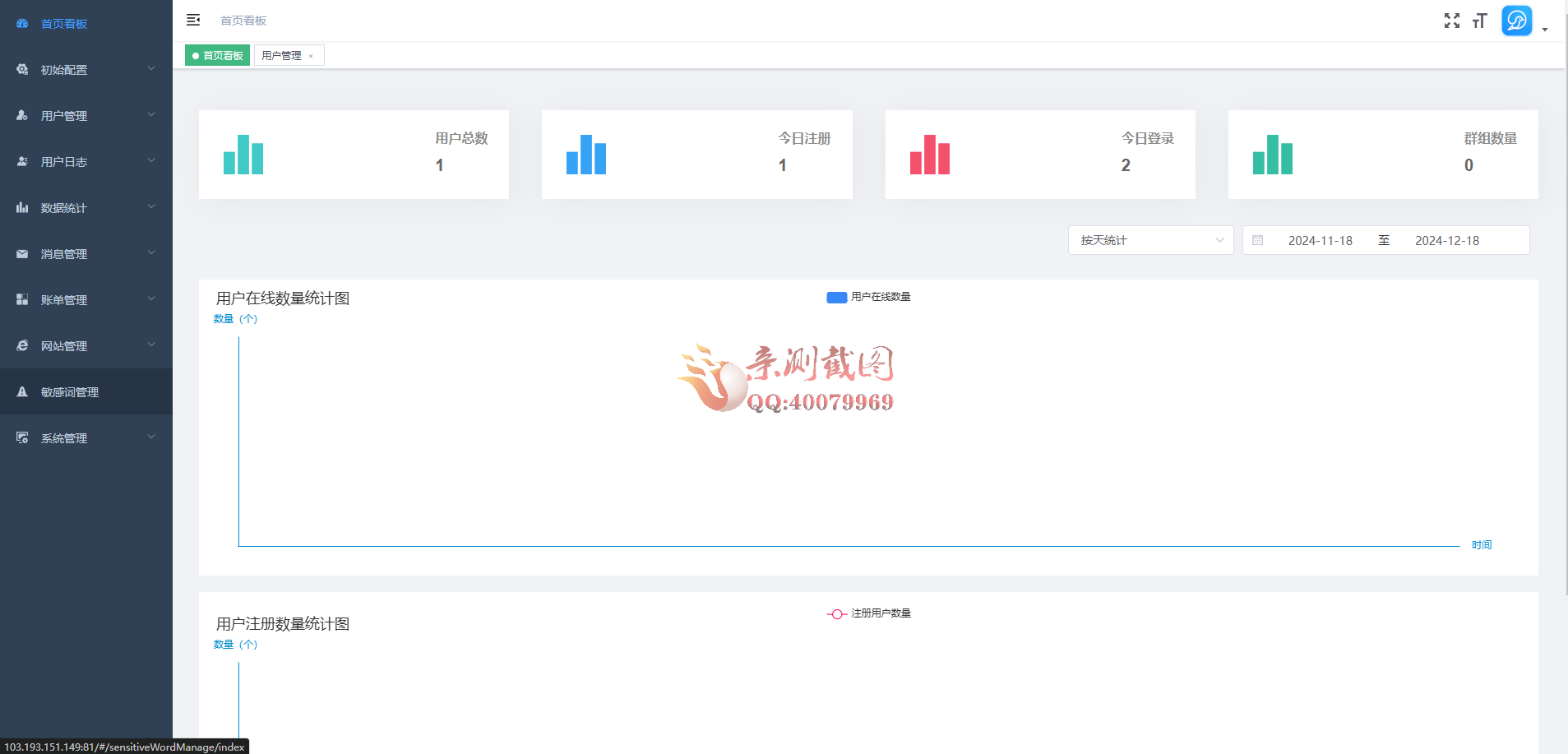1568x754 pixels.
Task: Open the 按天统计 dropdown
Action: (1149, 240)
